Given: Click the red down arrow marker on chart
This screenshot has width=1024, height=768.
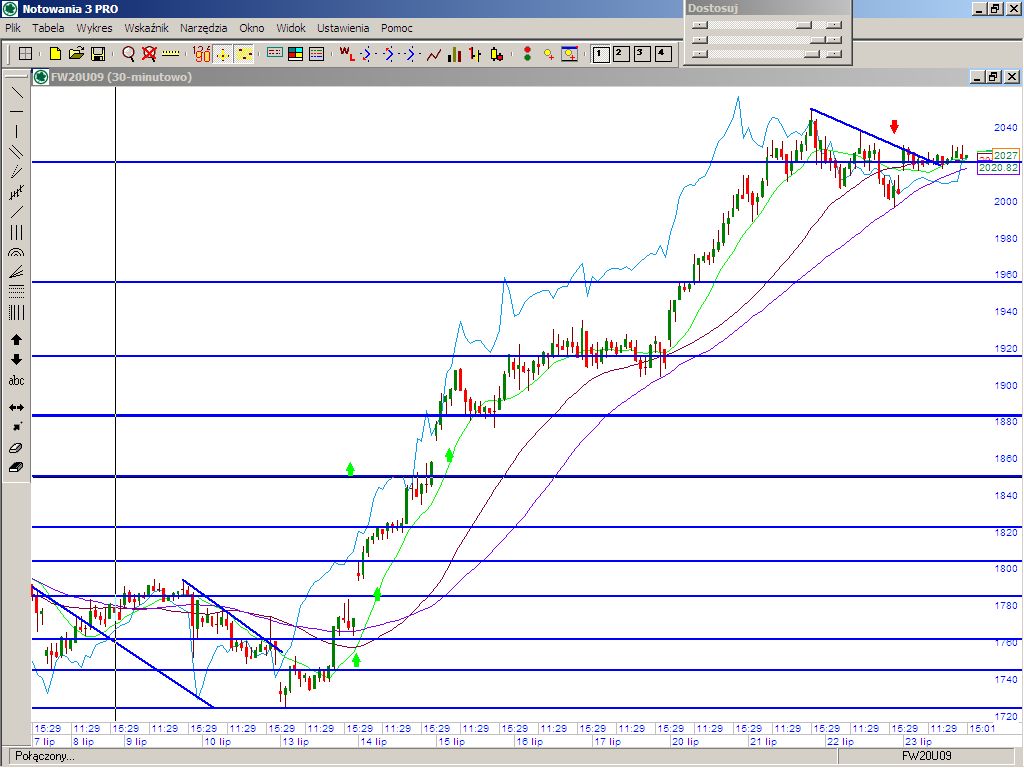Looking at the screenshot, I should click(895, 126).
